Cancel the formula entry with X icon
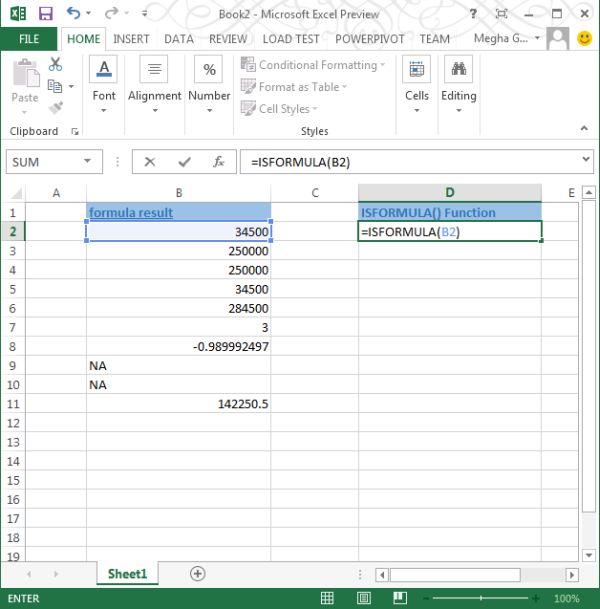600x609 pixels. (150, 162)
